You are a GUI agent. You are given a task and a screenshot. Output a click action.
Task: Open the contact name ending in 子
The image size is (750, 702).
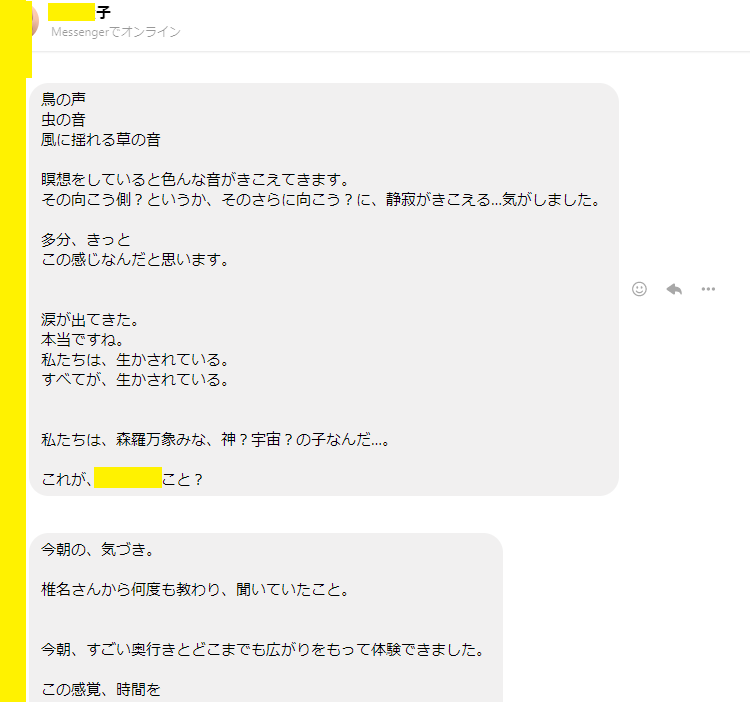coord(79,13)
